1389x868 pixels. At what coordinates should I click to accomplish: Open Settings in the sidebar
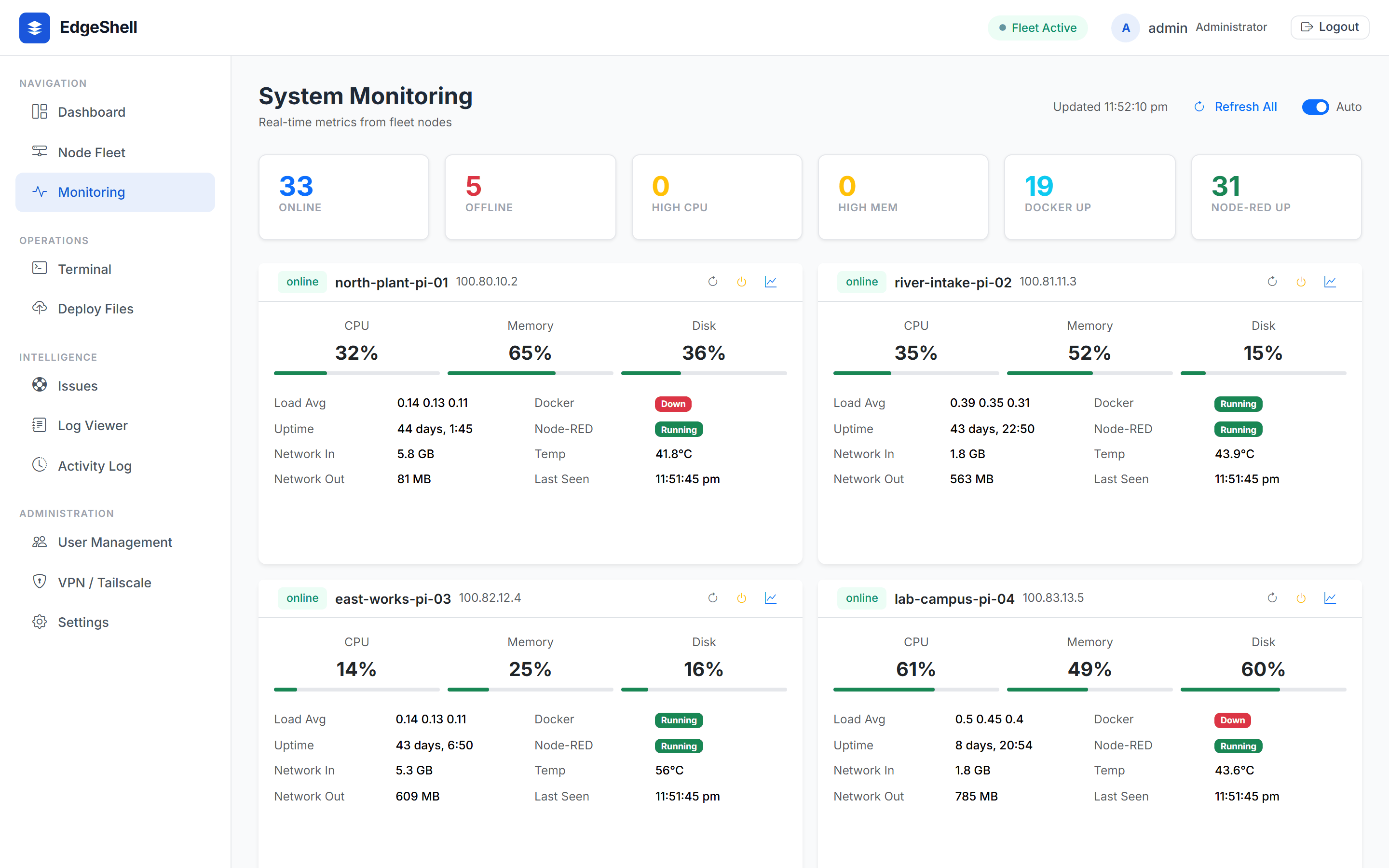coord(115,622)
